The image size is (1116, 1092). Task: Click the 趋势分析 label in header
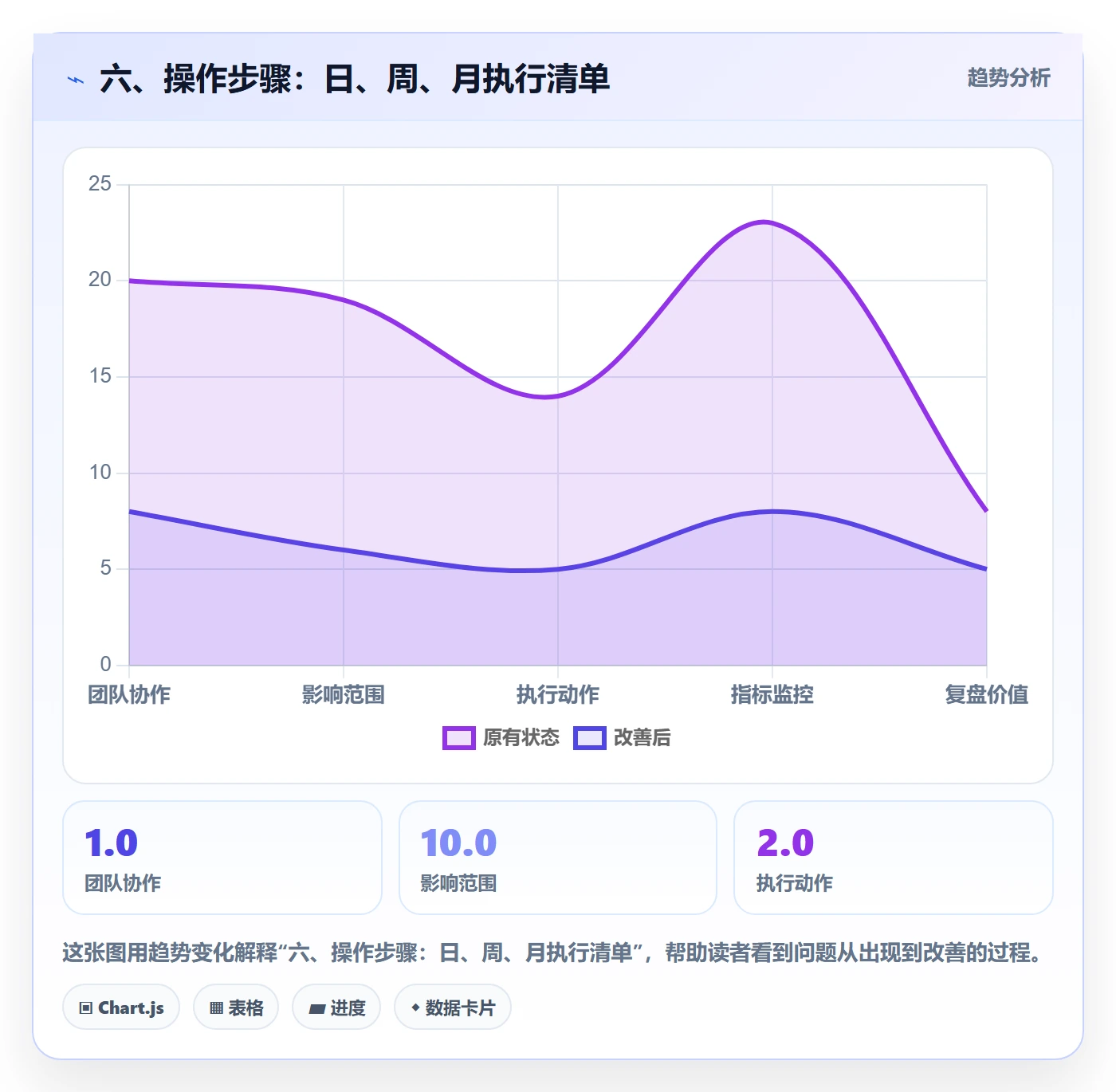(x=1008, y=77)
